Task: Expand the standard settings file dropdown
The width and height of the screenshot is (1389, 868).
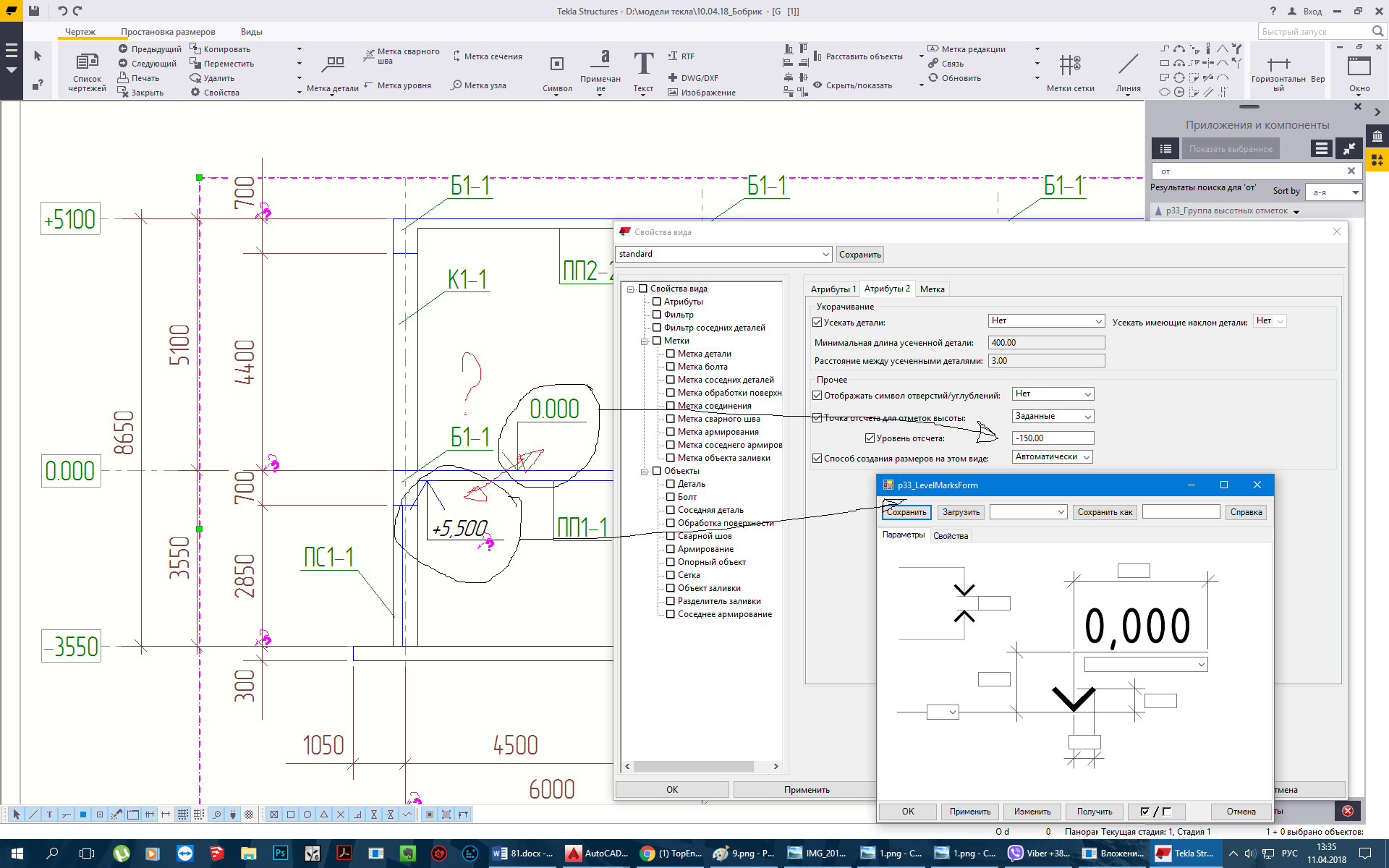Action: click(825, 255)
